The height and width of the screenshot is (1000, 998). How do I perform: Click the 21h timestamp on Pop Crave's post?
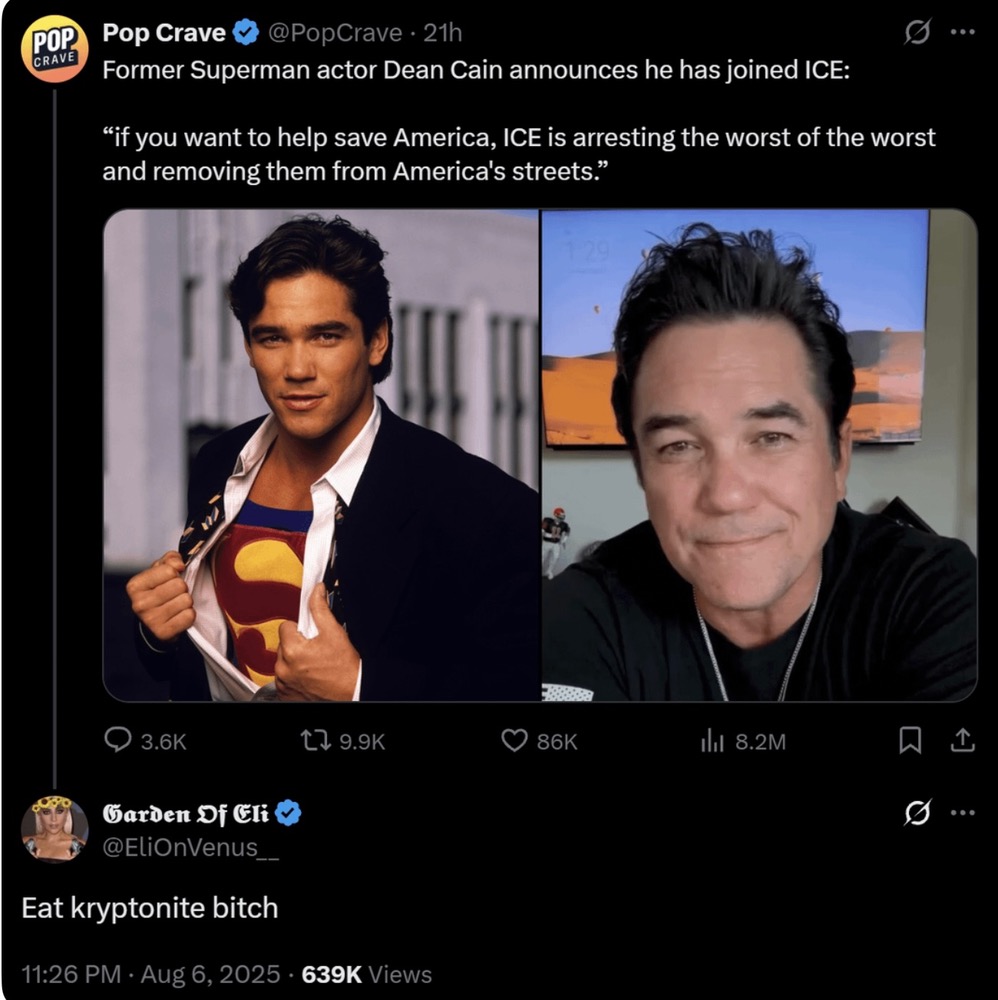(443, 33)
